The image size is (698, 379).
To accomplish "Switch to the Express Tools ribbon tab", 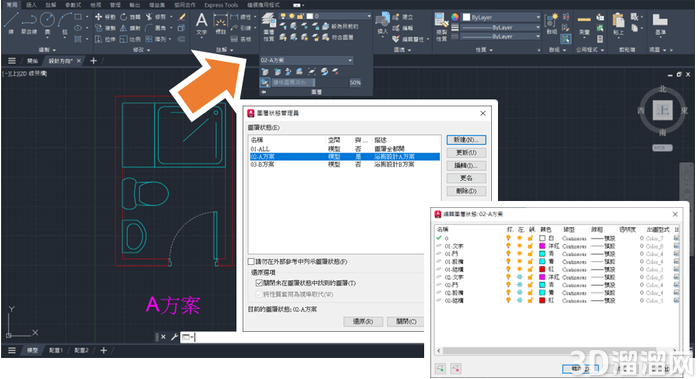I will tap(221, 5).
